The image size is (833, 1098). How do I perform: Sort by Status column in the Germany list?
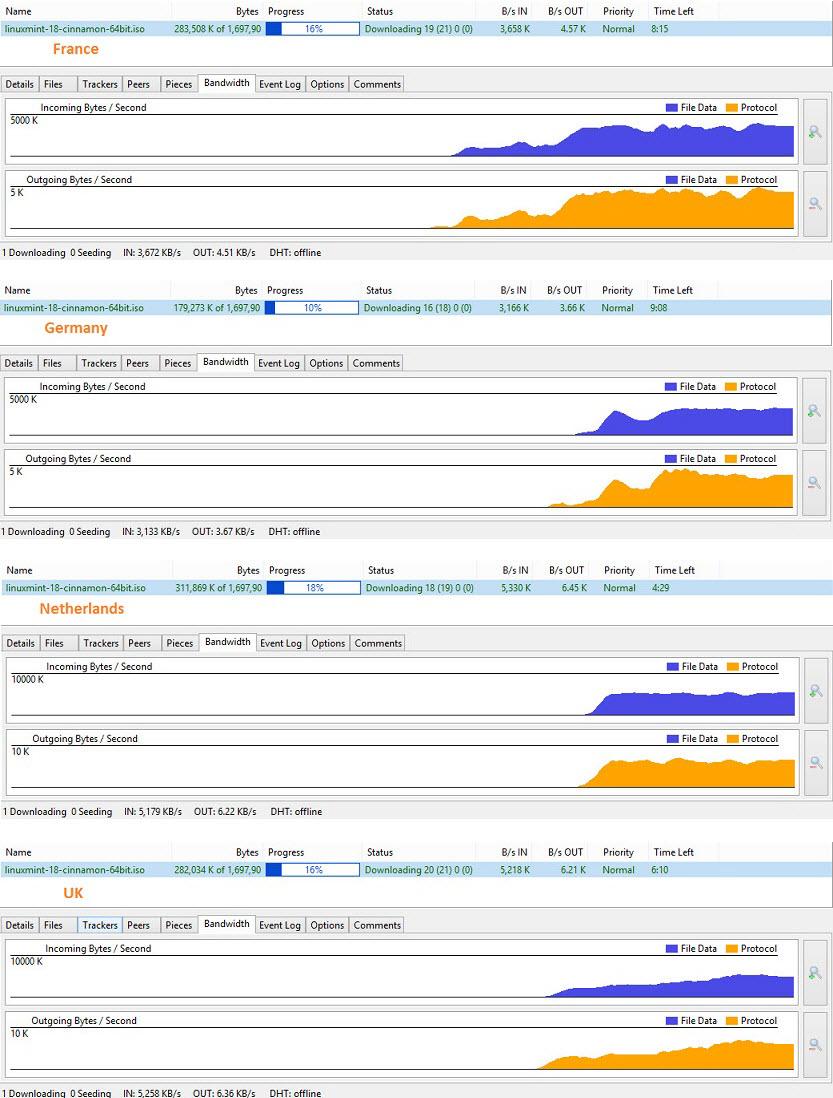(x=417, y=291)
